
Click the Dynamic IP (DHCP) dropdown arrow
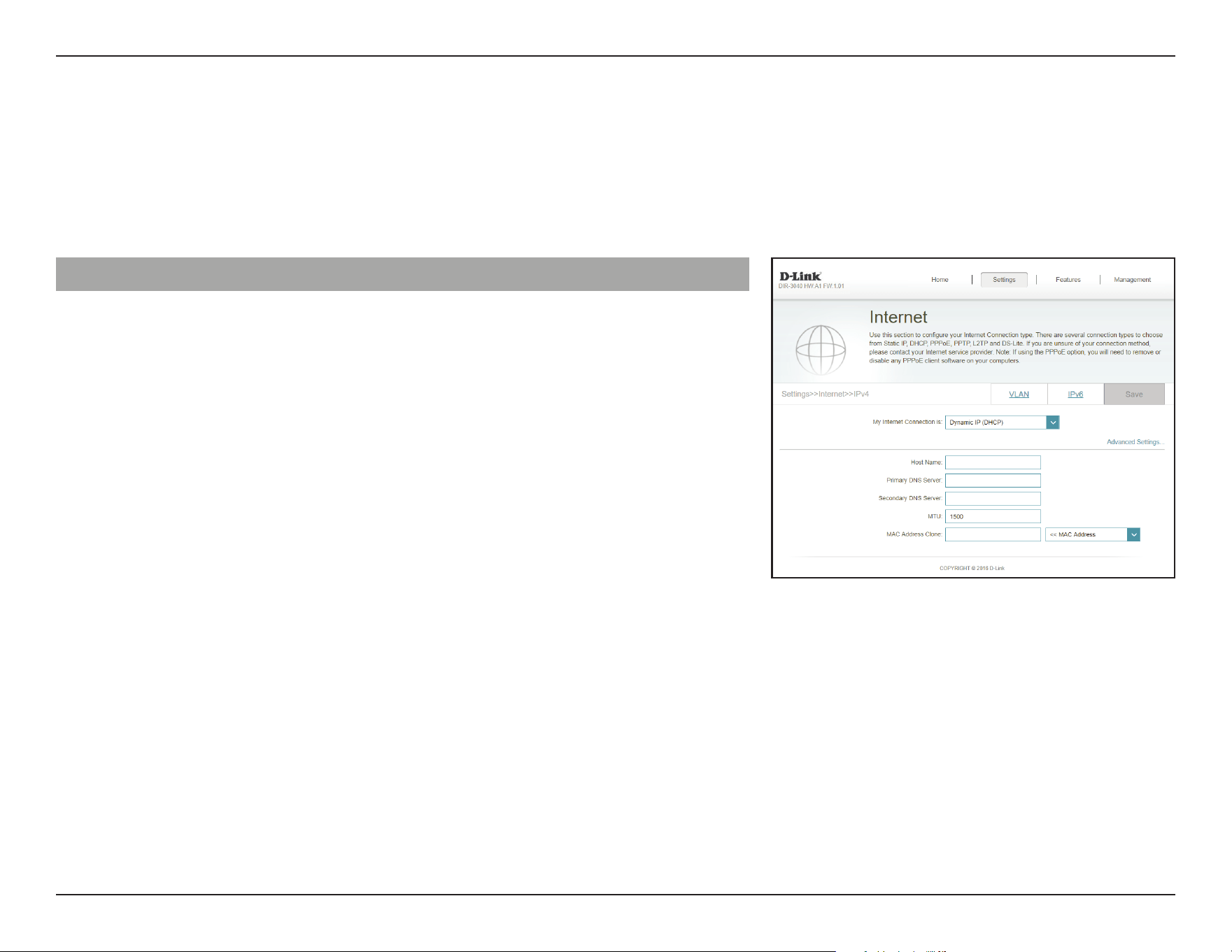click(x=1053, y=422)
